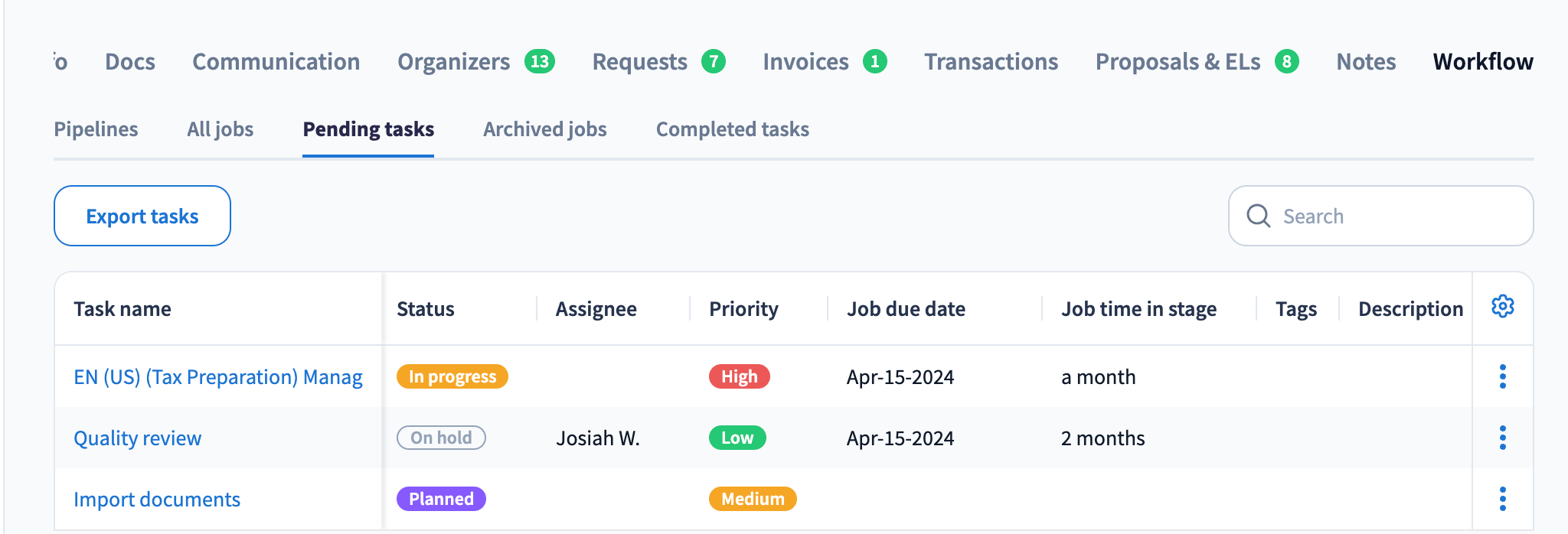Screen dimensions: 1568x534
Task: Open three-dot menu for Import documents task
Action: [1502, 499]
